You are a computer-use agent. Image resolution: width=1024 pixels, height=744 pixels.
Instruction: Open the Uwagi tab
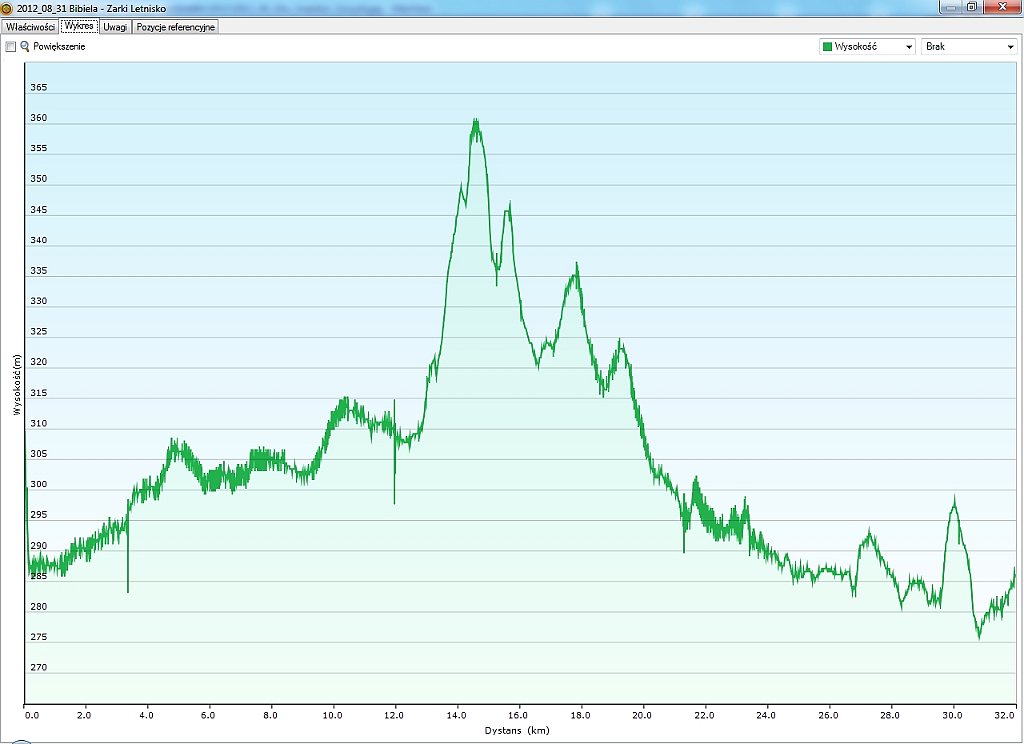tap(115, 27)
